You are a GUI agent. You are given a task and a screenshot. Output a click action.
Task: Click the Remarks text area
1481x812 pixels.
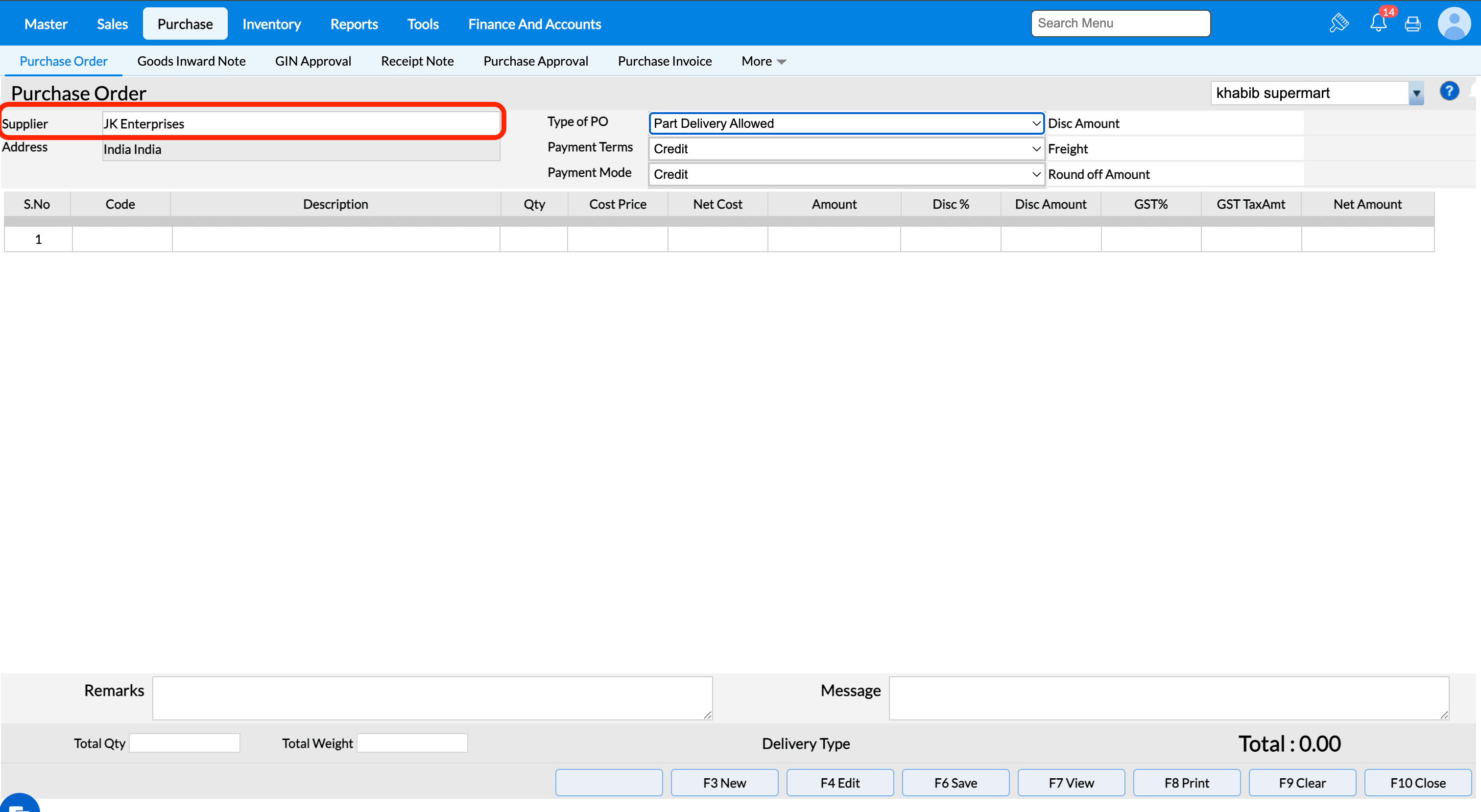point(432,697)
